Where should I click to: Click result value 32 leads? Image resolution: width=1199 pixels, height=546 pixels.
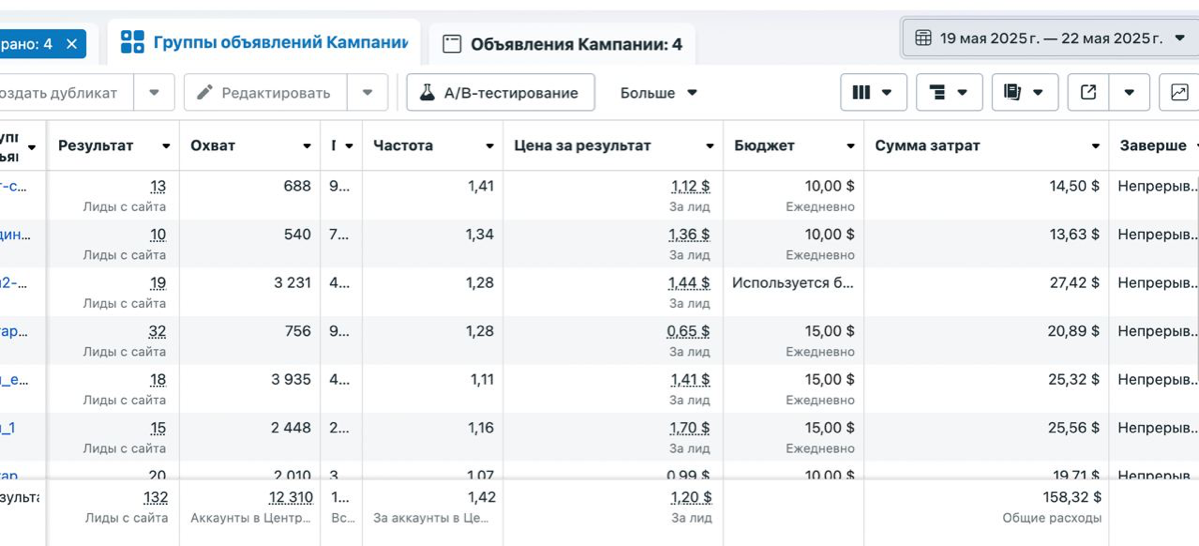coord(158,331)
